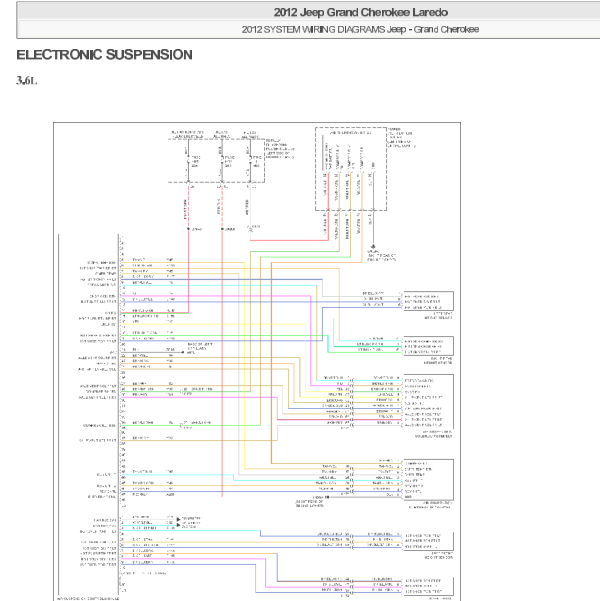Select the fourth connector box on the right side

click(428, 479)
